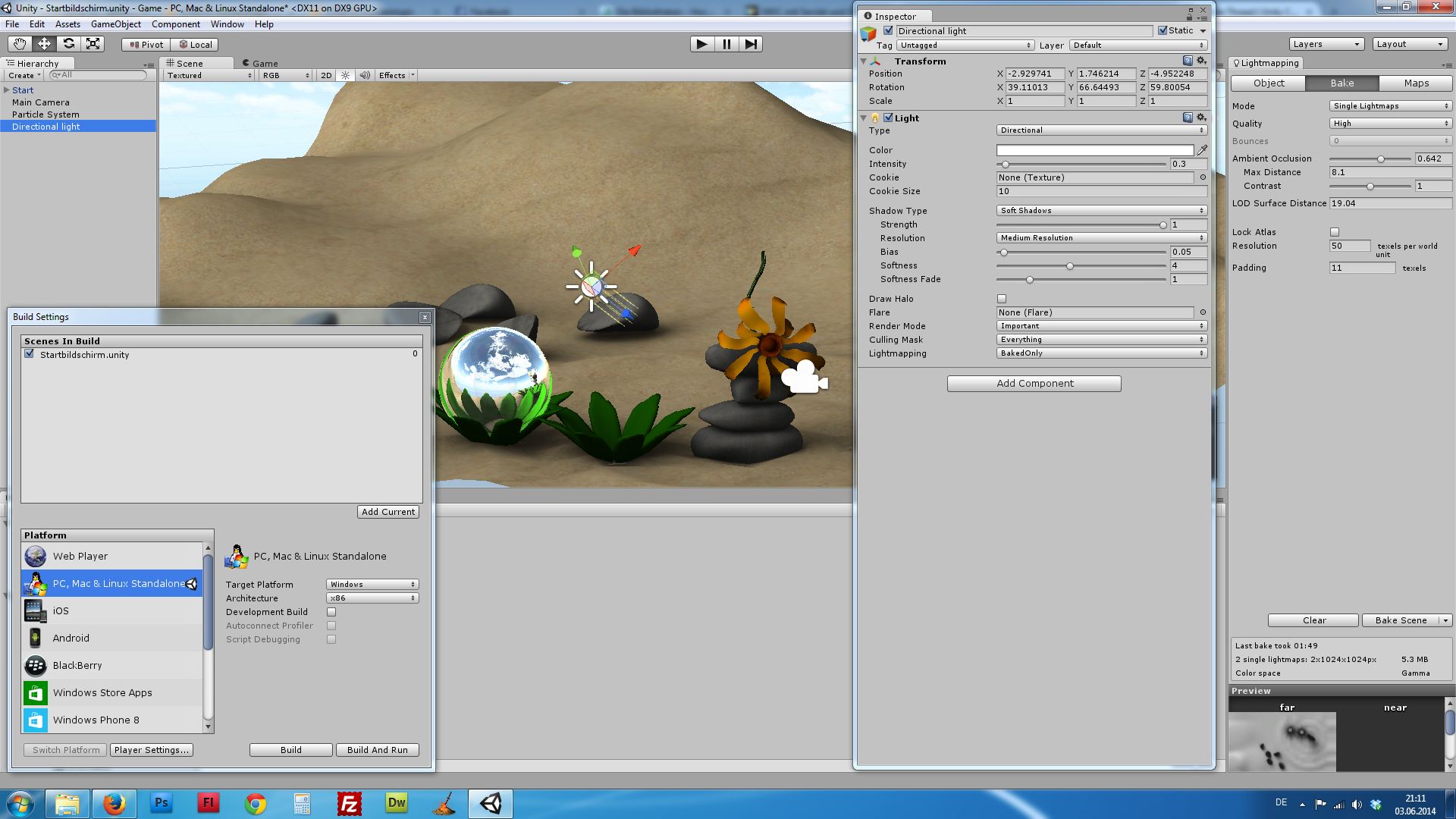Click the light Color swatch
The image size is (1456, 819).
click(x=1094, y=150)
